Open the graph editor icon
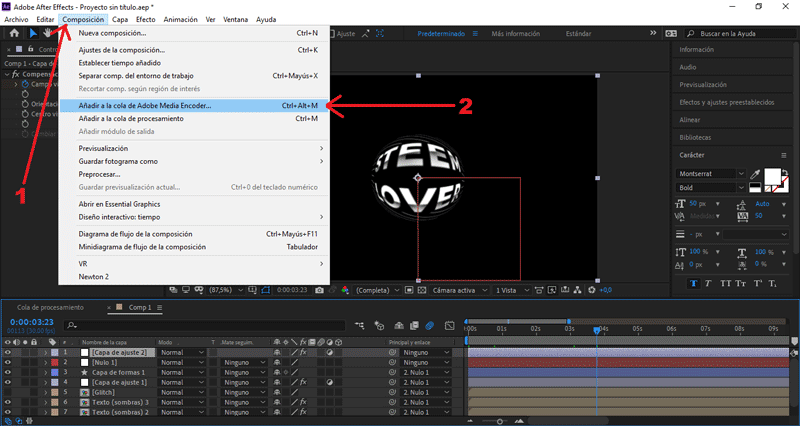The image size is (800, 426). 449,325
